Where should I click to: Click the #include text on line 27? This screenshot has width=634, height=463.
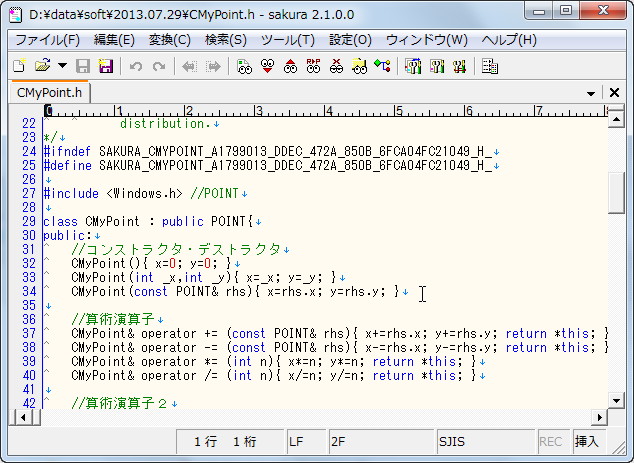pos(71,194)
